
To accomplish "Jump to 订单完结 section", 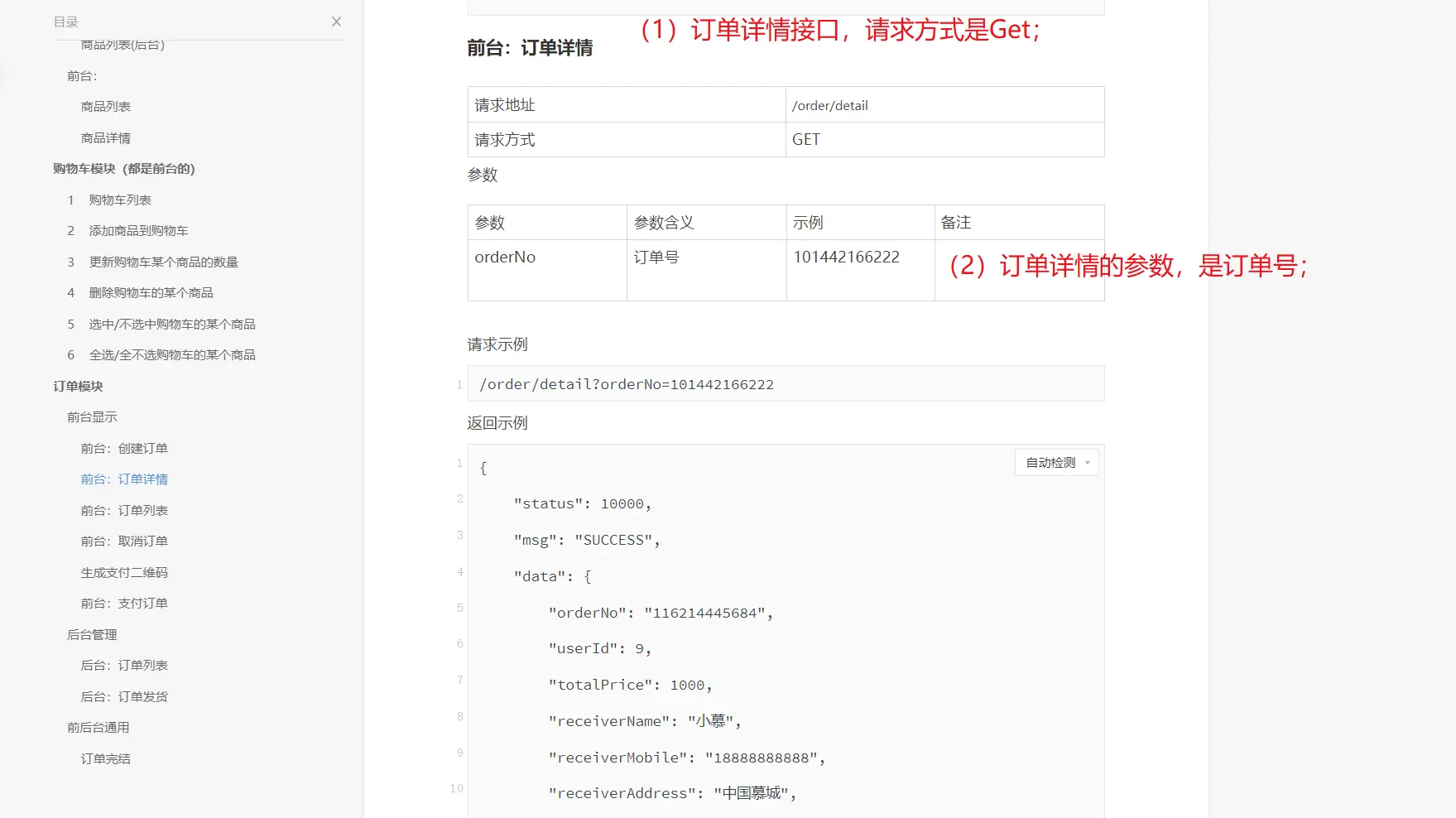I will tap(106, 759).
